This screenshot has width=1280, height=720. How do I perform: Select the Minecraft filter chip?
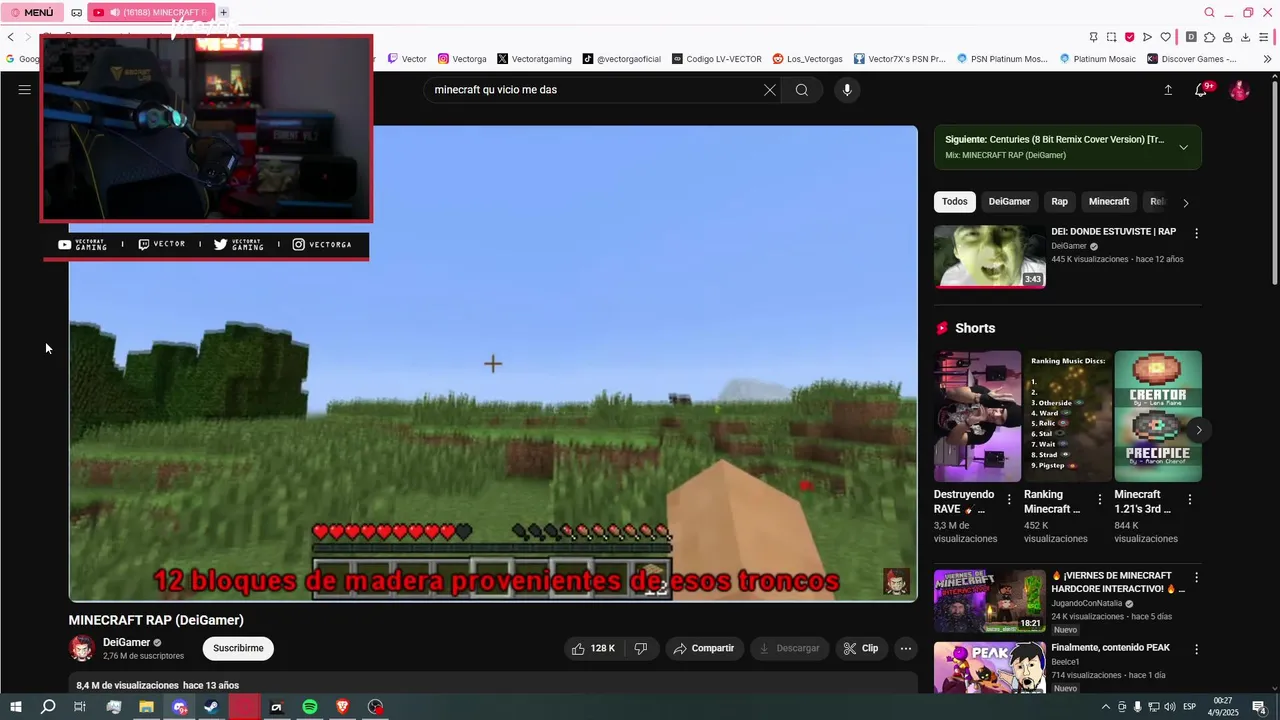pos(1109,202)
